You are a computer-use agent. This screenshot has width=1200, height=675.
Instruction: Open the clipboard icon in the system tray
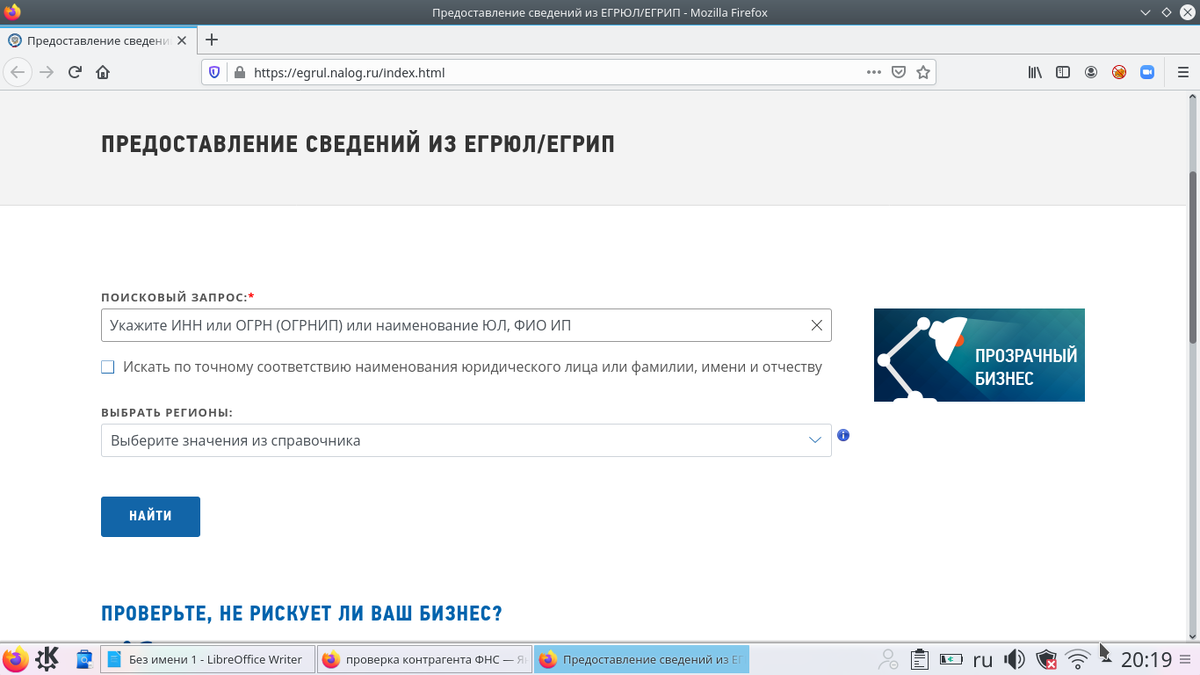[x=919, y=659]
